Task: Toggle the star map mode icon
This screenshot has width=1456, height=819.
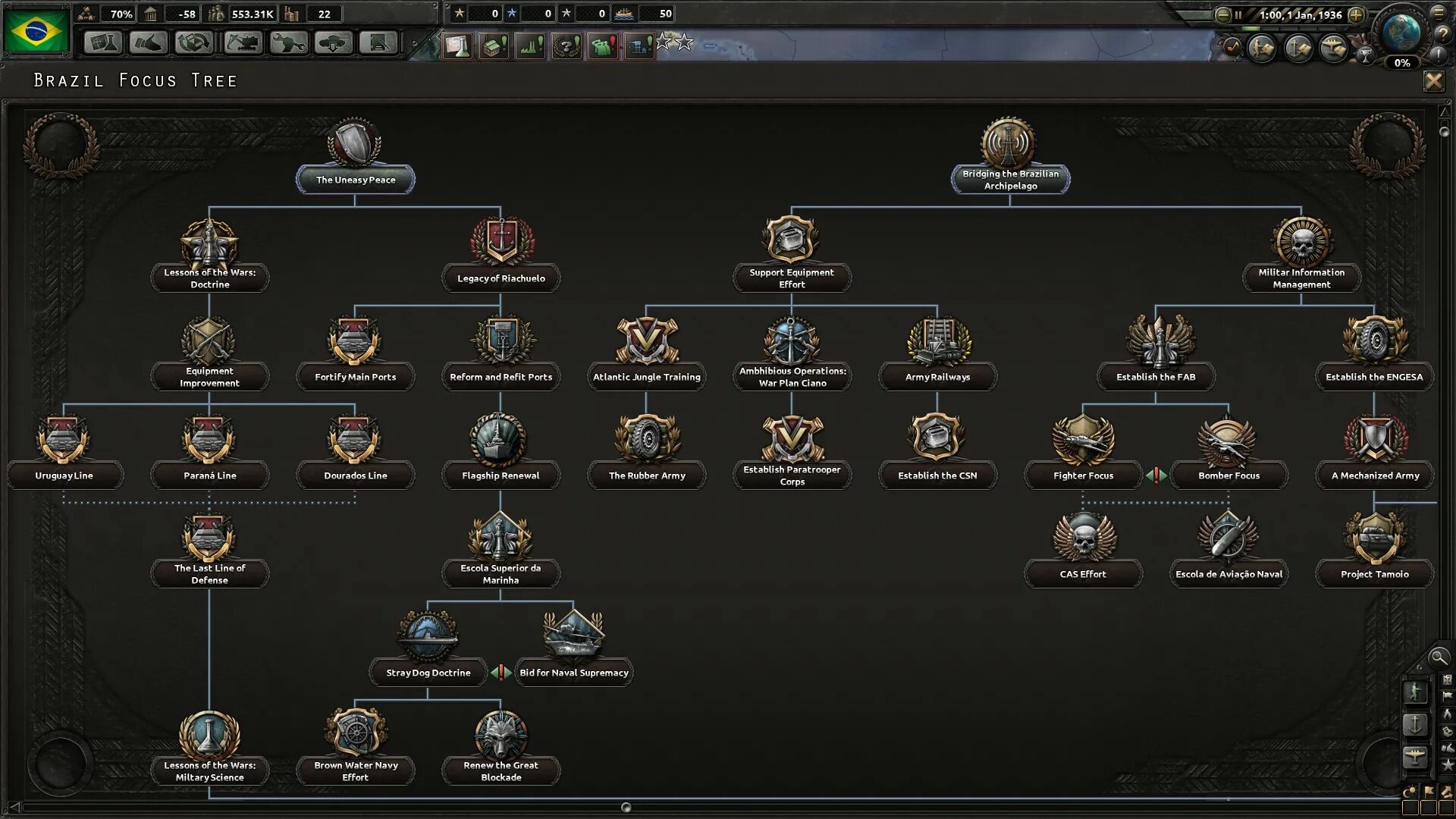Action: [1448, 765]
